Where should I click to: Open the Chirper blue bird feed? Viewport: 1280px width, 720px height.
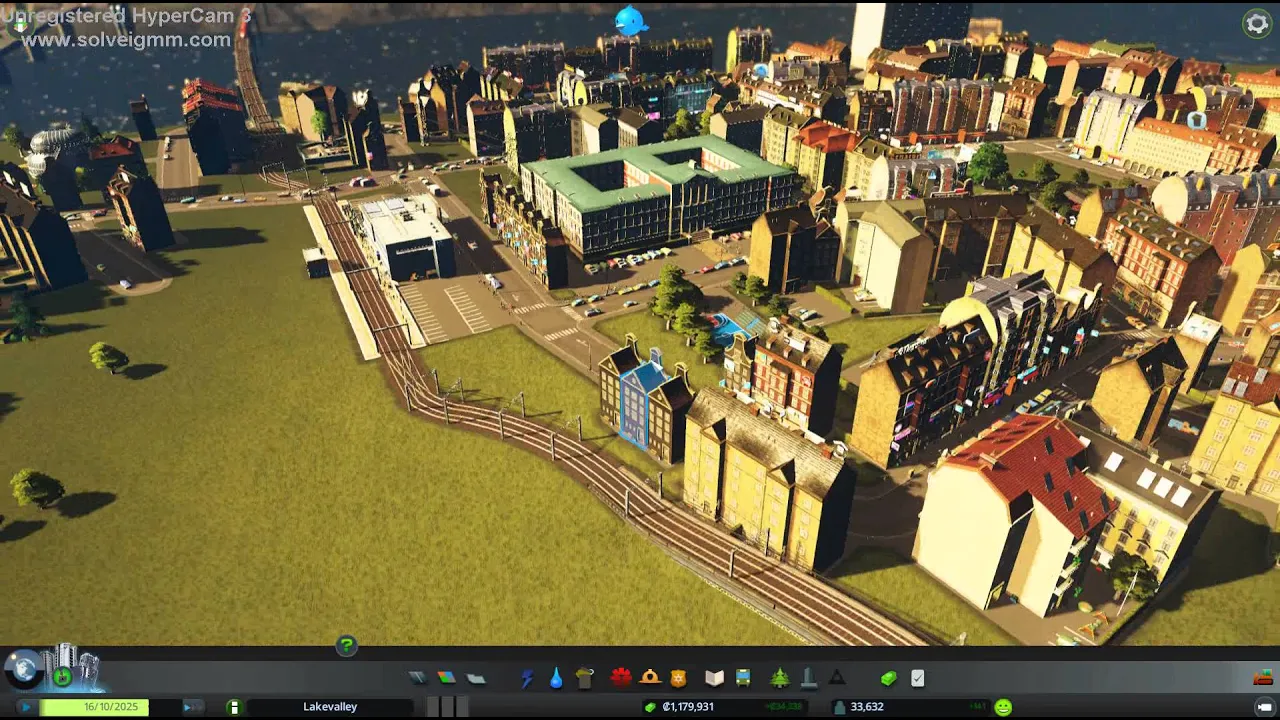[x=631, y=20]
